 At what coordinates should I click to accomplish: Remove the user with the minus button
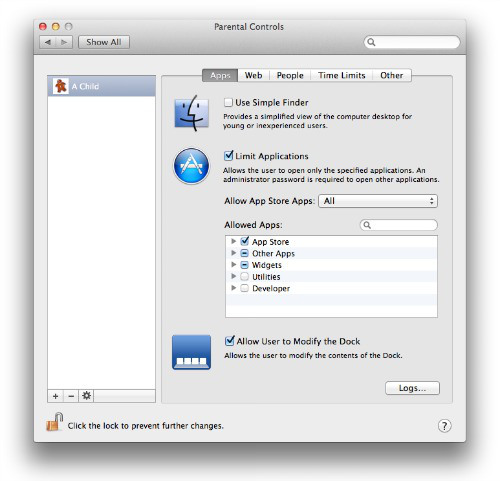click(x=71, y=396)
